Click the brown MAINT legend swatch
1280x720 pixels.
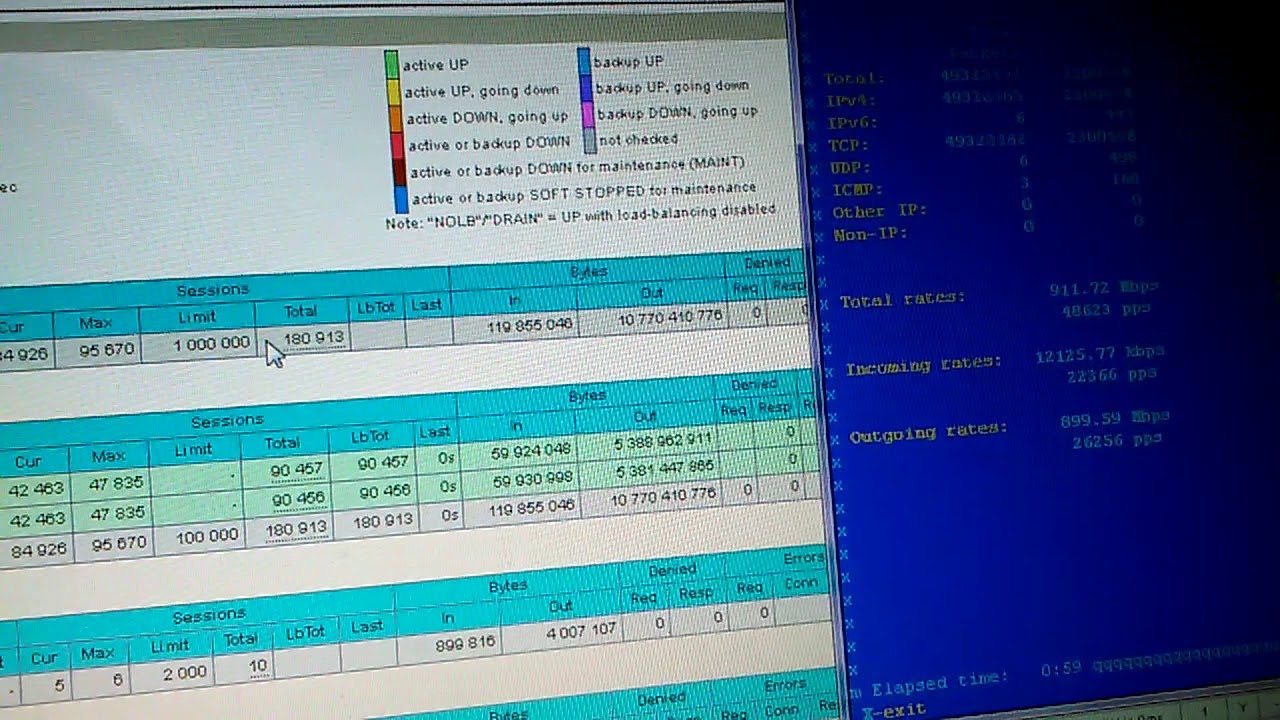pyautogui.click(x=399, y=171)
